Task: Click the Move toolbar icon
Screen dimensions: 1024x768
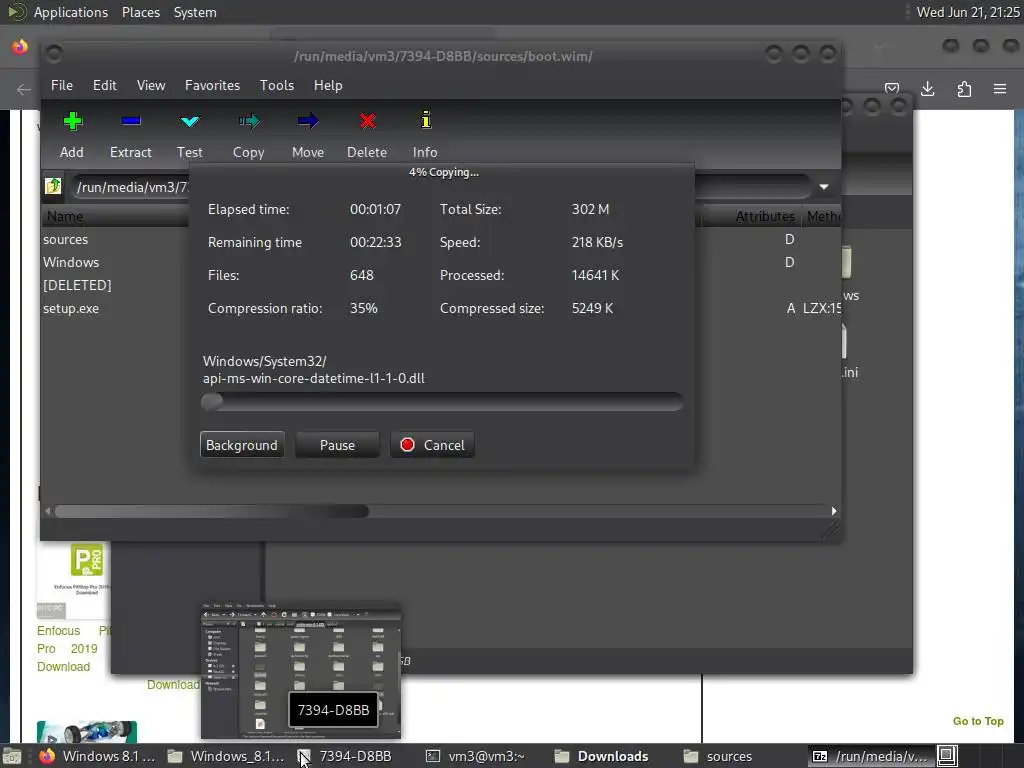Action: pyautogui.click(x=308, y=121)
